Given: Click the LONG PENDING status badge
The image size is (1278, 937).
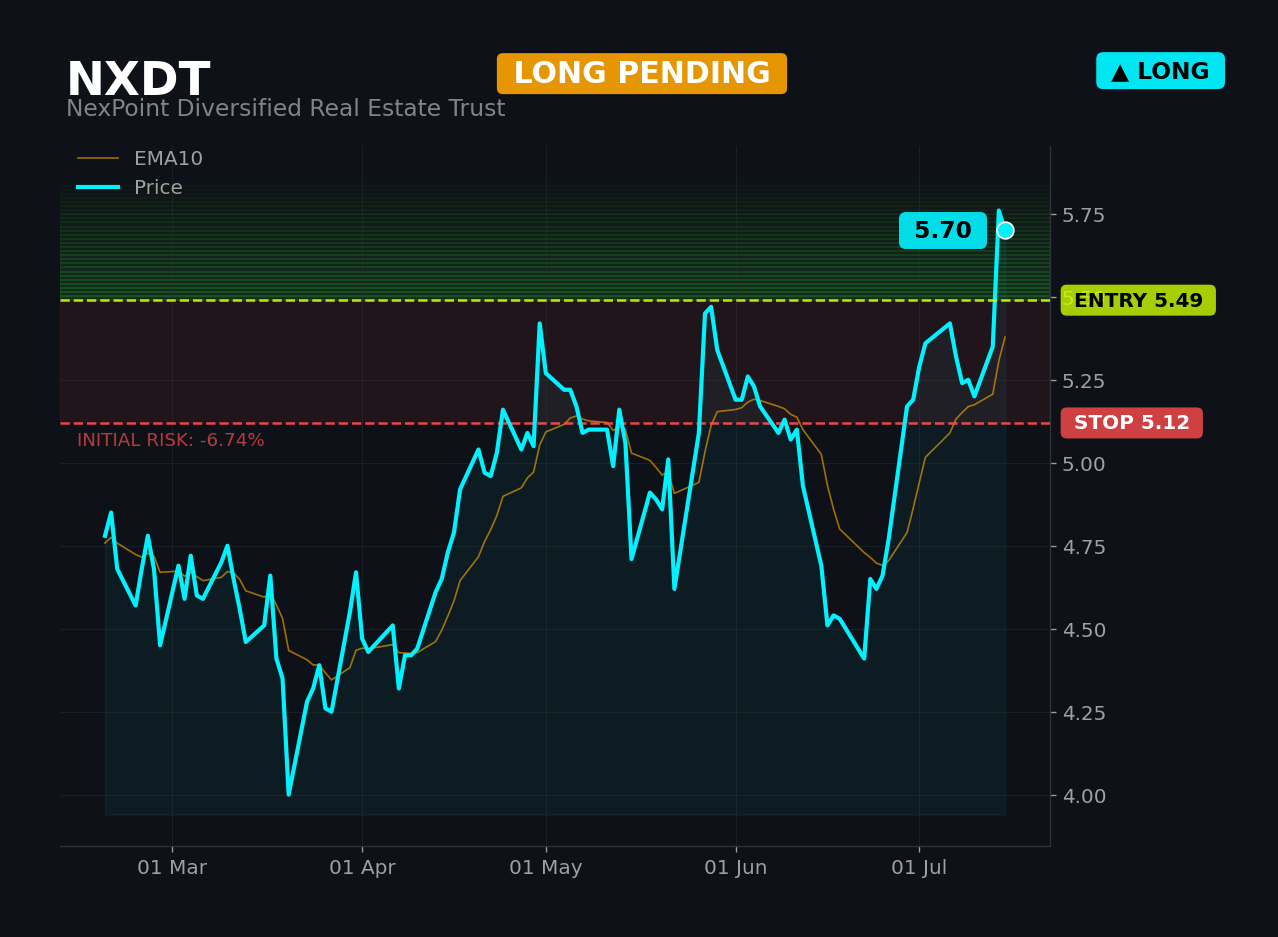Looking at the screenshot, I should (x=642, y=74).
